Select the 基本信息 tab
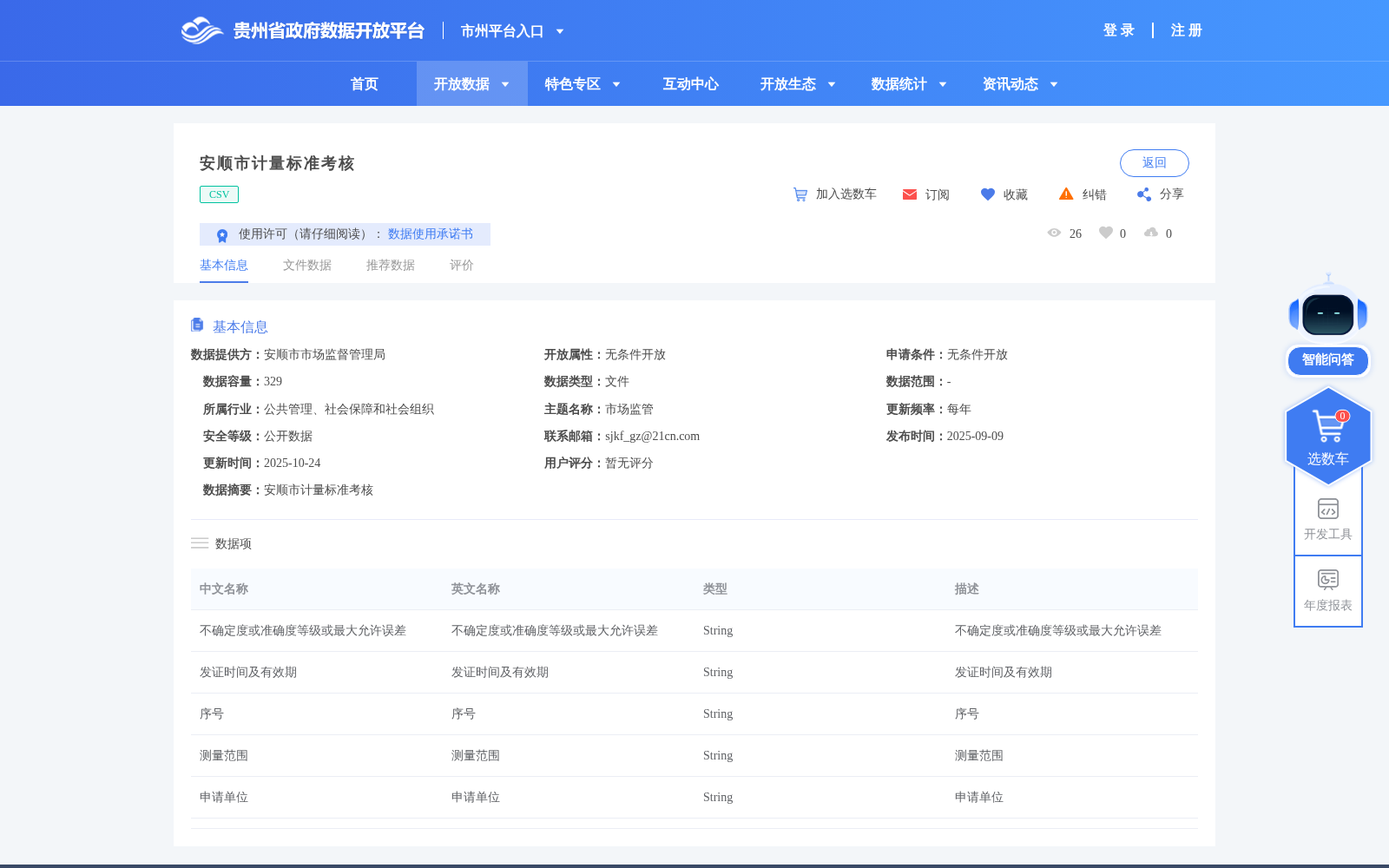 [224, 266]
